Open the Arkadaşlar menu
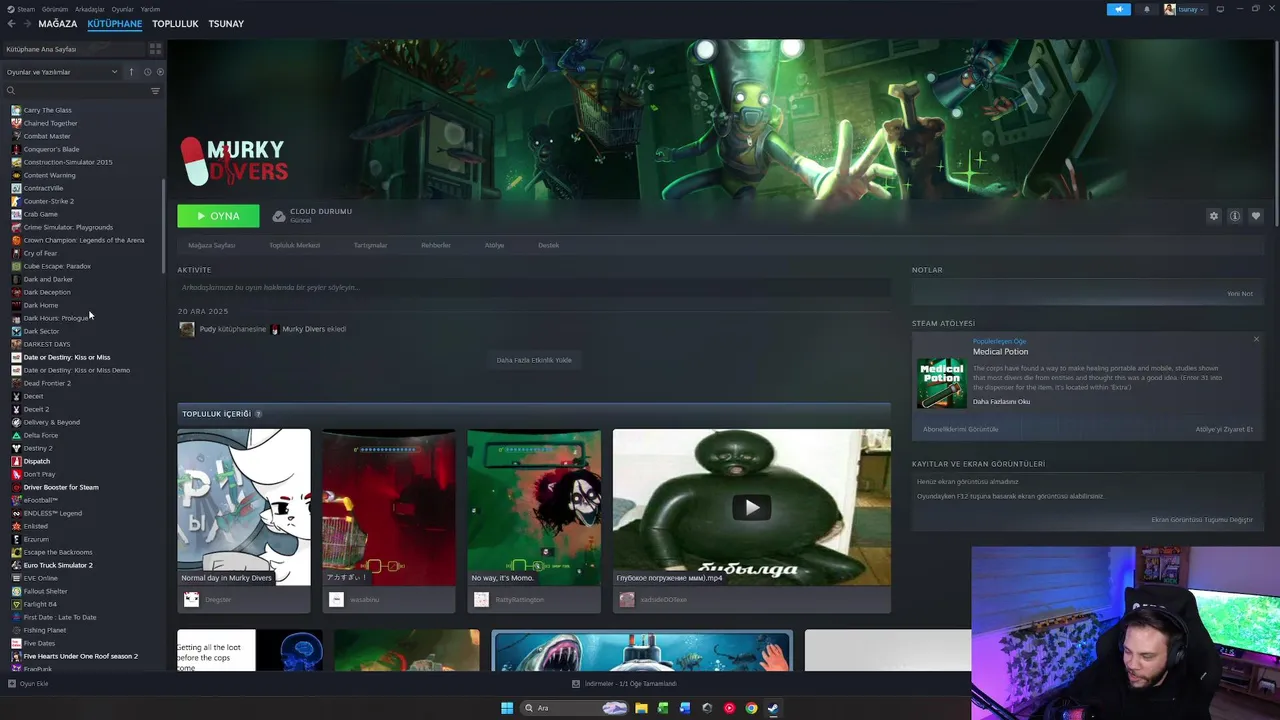Viewport: 1280px width, 720px height. pos(90,9)
